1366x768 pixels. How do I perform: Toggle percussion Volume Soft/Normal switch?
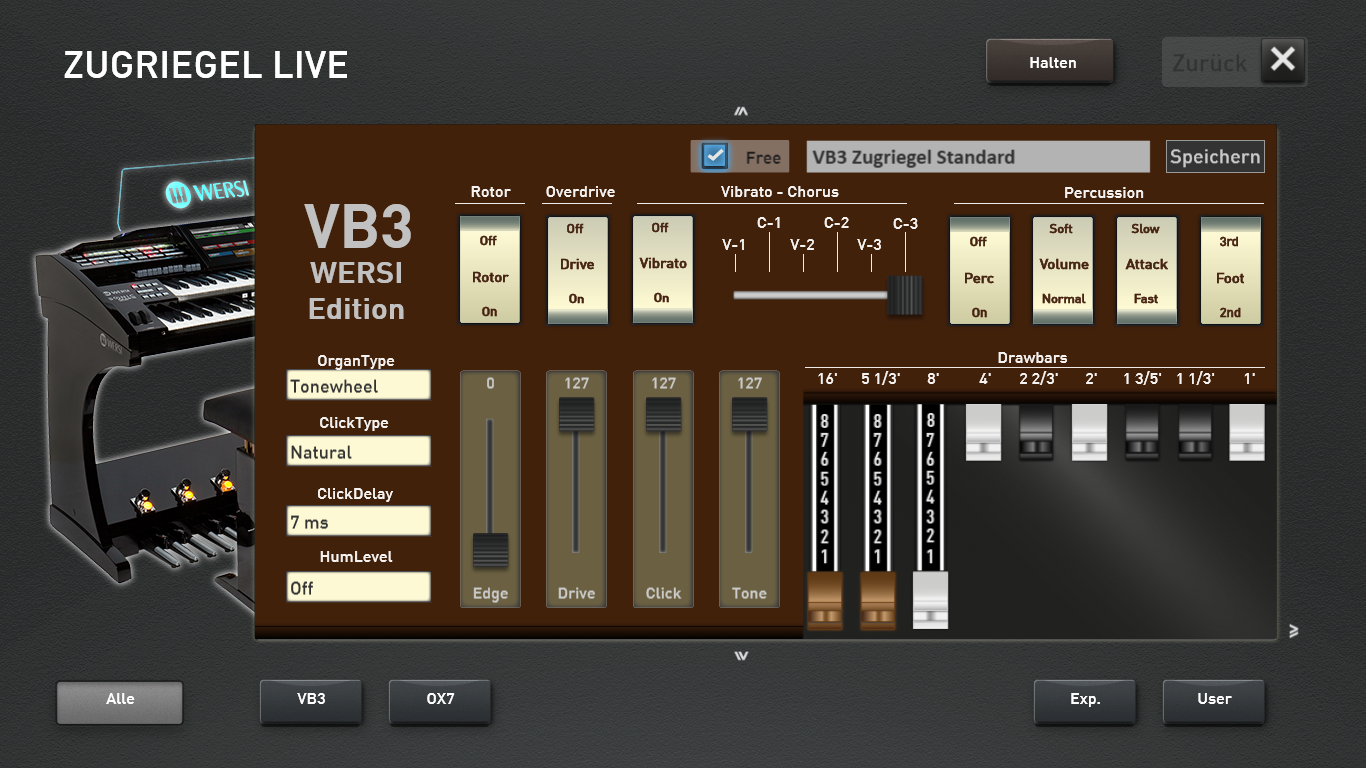(1063, 270)
